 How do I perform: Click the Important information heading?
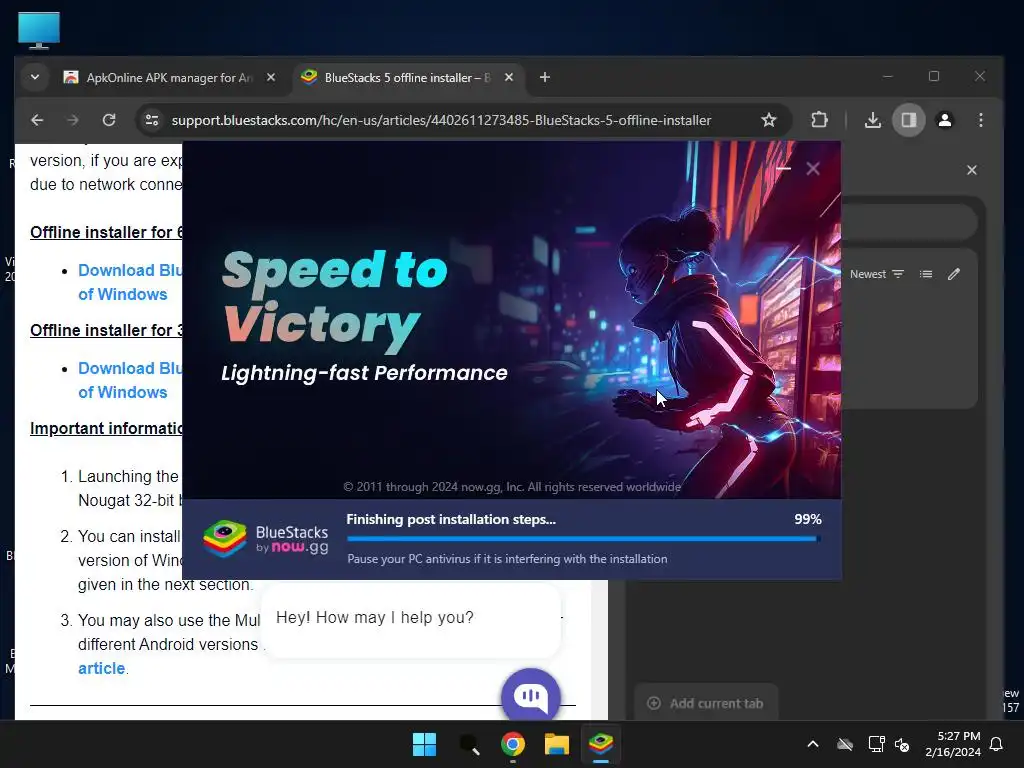(x=106, y=428)
